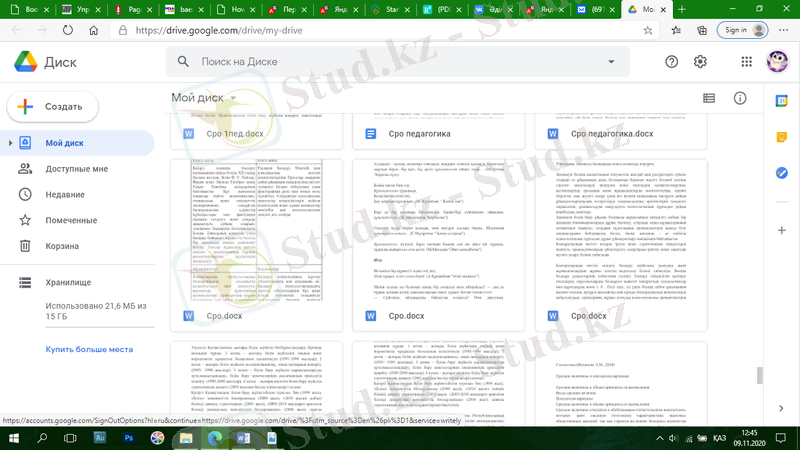Open a new browser tab
The image size is (800, 450).
pyautogui.click(x=682, y=9)
